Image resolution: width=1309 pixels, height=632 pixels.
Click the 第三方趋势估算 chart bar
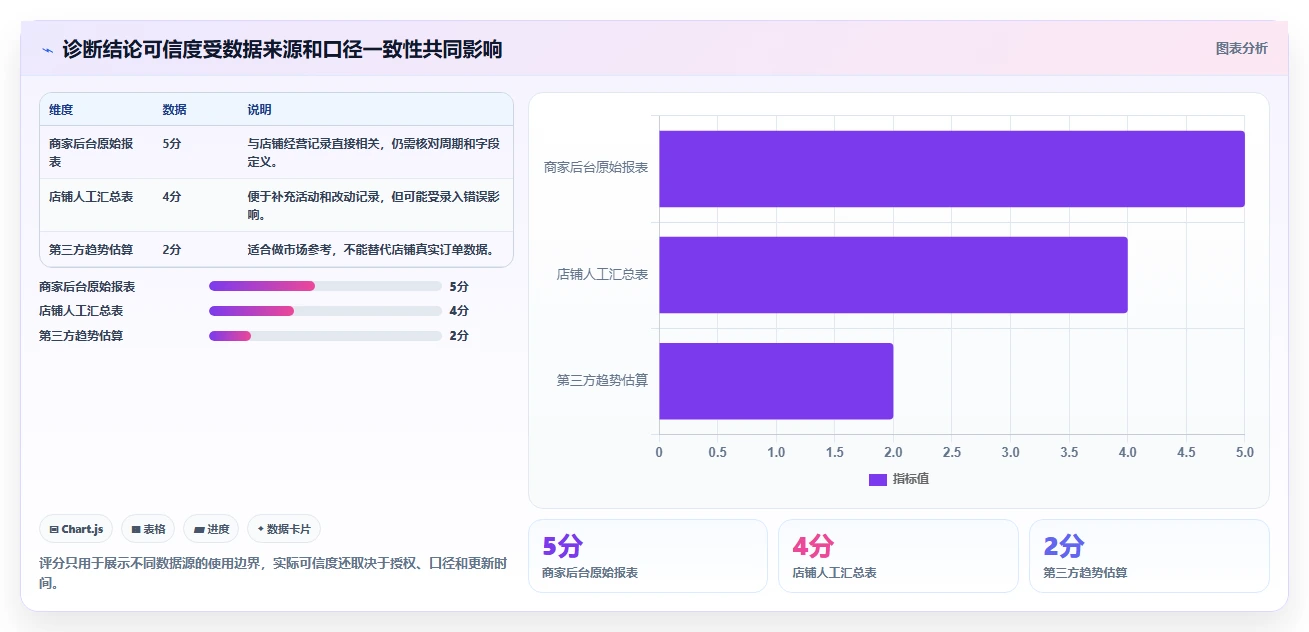coord(776,381)
